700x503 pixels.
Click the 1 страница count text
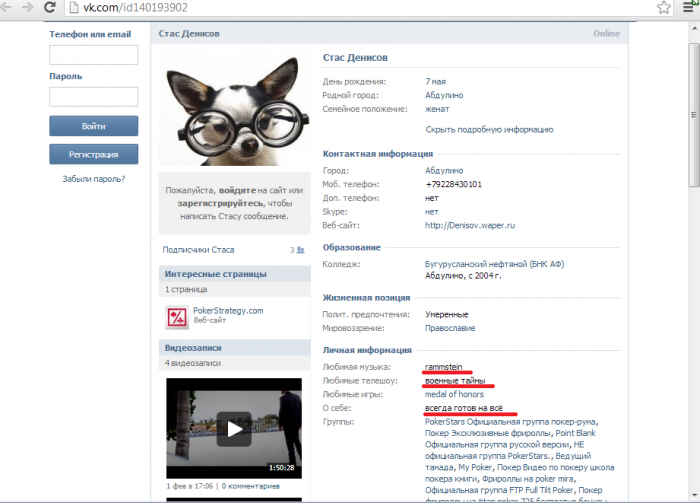coord(186,289)
